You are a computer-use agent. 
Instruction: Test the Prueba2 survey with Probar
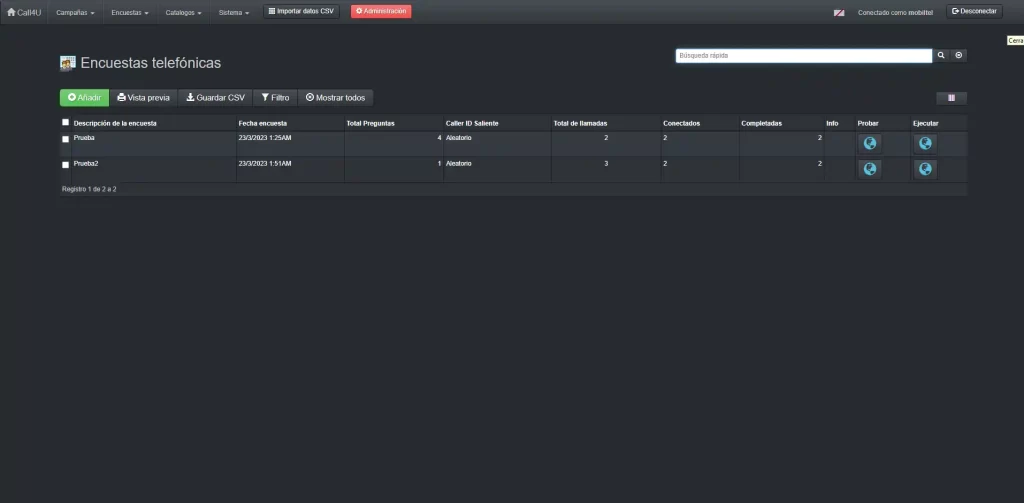click(x=870, y=169)
